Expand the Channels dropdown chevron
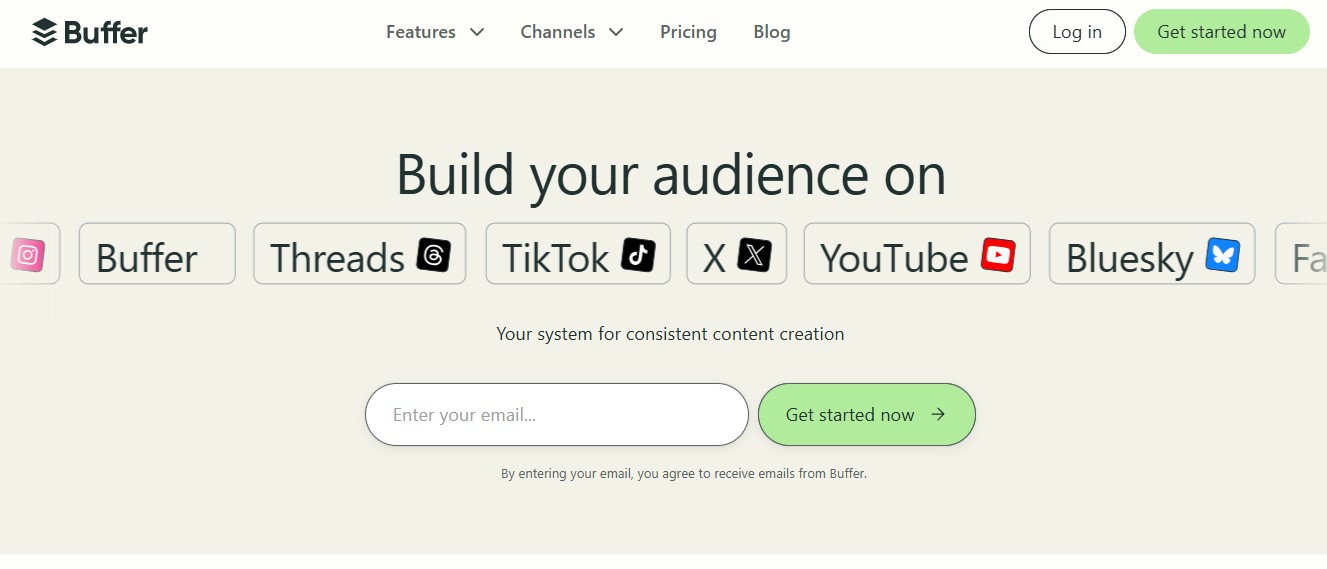 tap(616, 32)
